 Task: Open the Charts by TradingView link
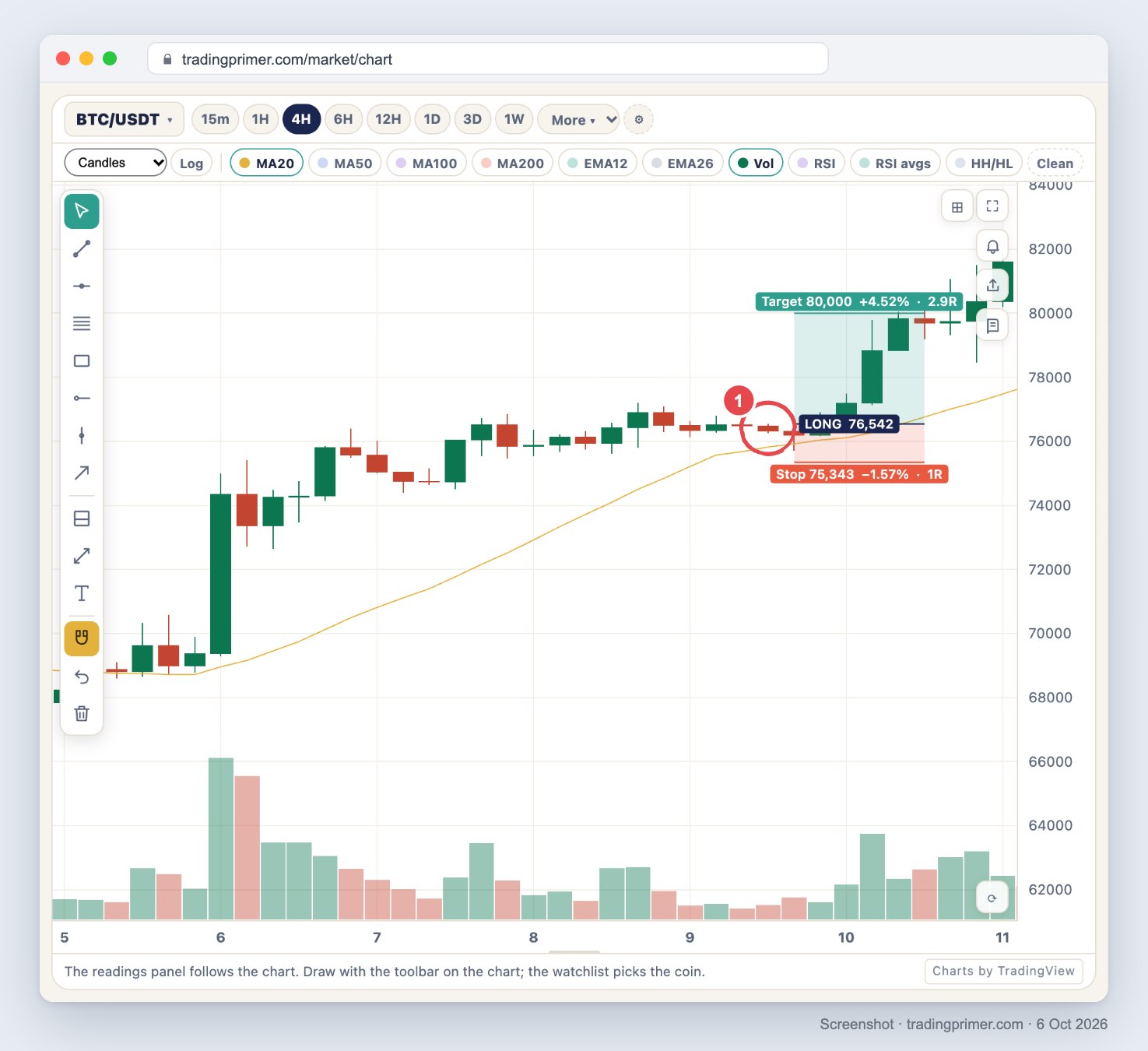pos(1003,971)
